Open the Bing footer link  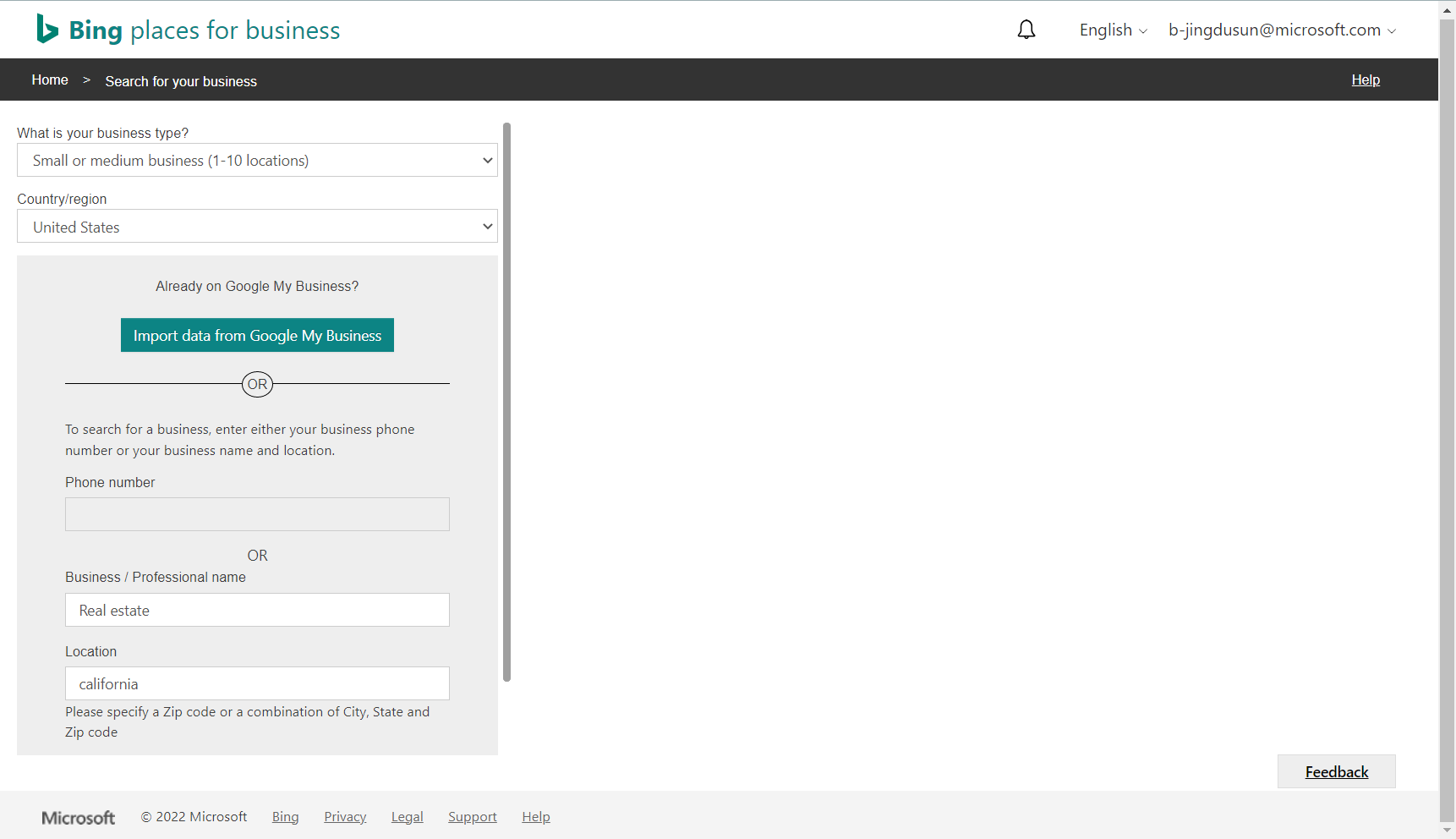285,817
